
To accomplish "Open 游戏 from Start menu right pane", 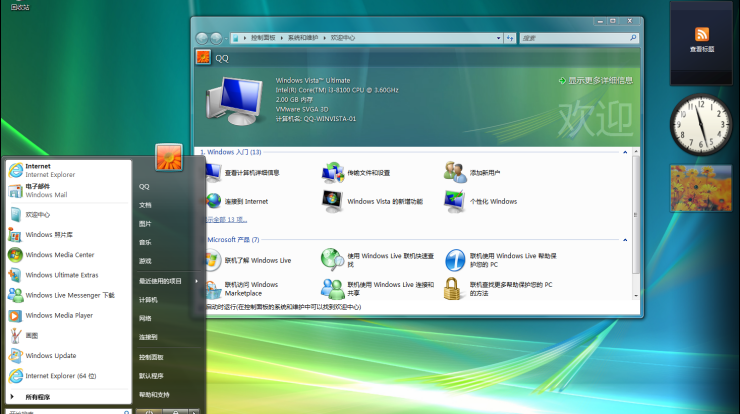I will click(x=145, y=261).
